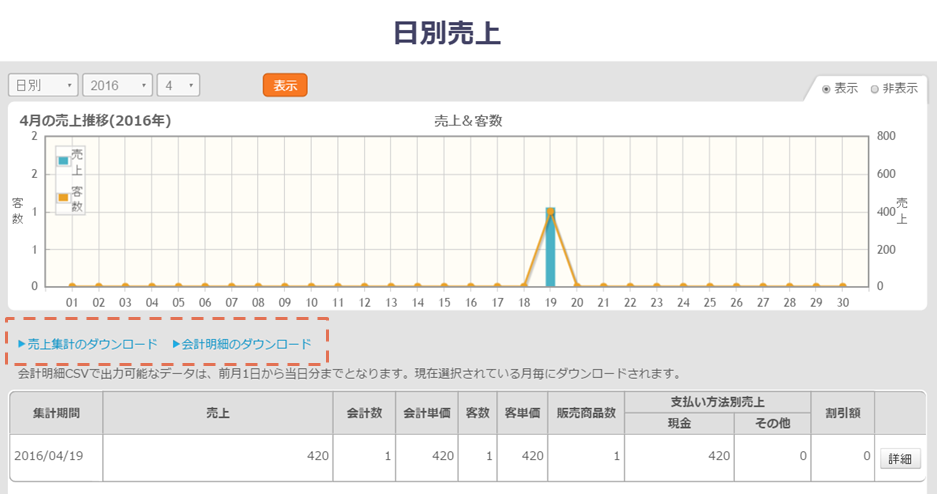The image size is (937, 494).
Task: Open the month dropdown showing 4
Action: click(x=178, y=85)
